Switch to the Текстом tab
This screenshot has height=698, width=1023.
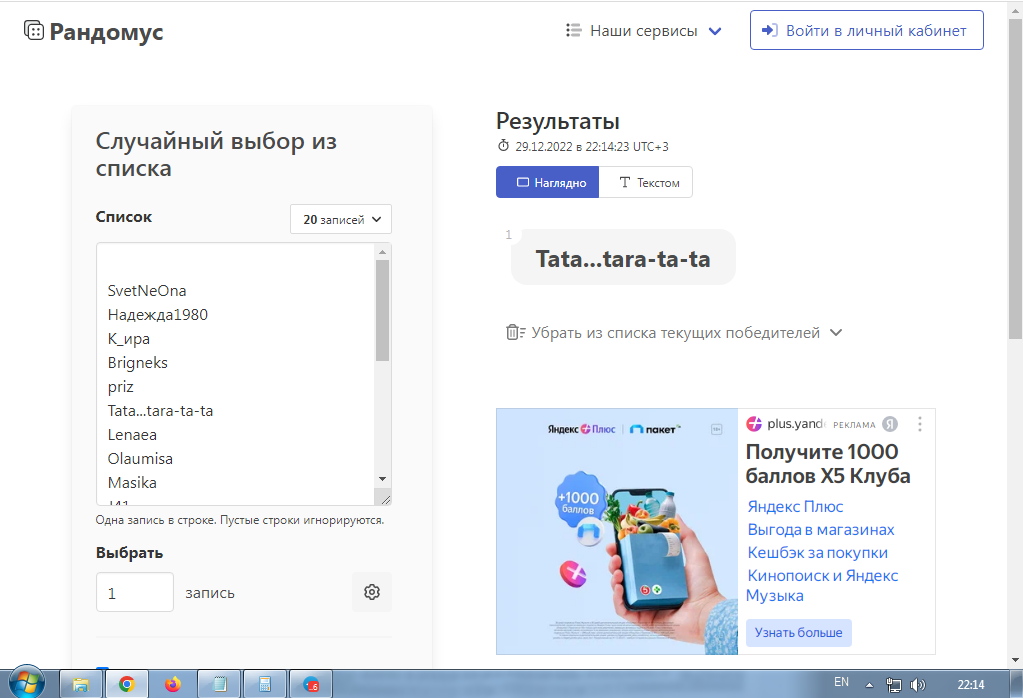coord(646,182)
